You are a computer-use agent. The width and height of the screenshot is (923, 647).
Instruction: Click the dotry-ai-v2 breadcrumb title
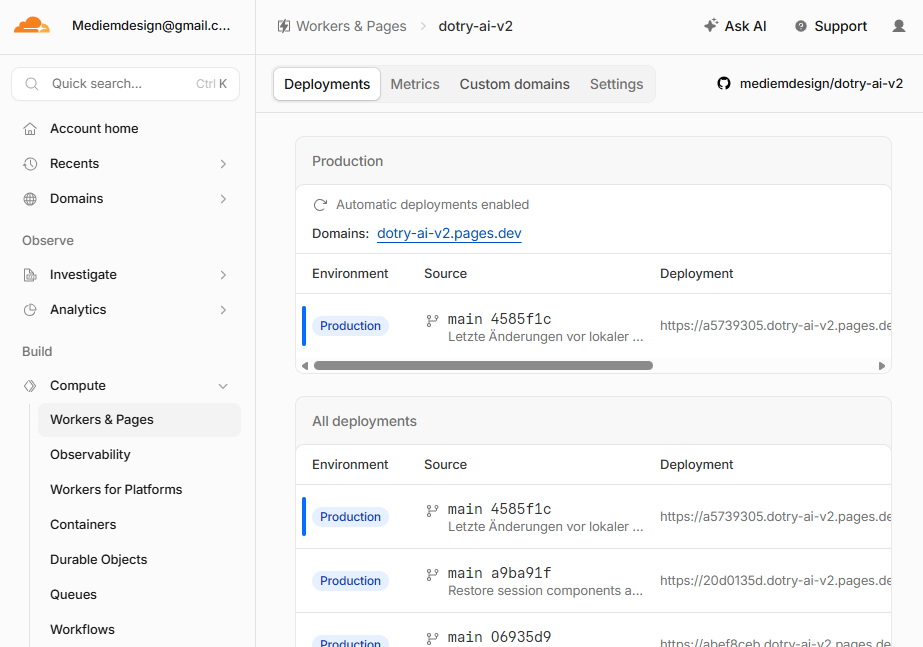476,26
